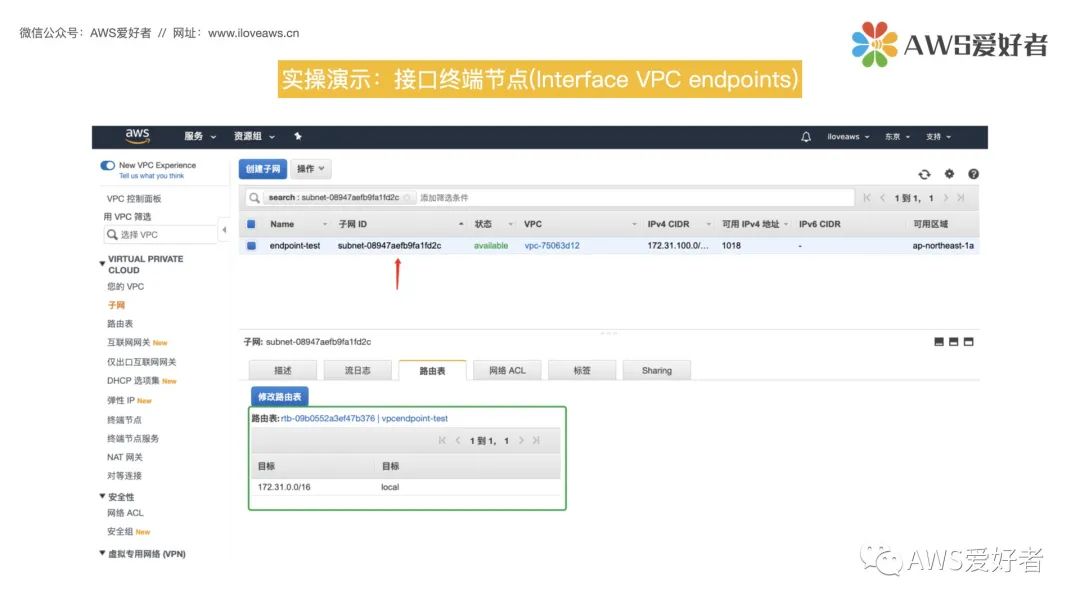The height and width of the screenshot is (608, 1080).
Task: Open the 东京 region selector
Action: click(897, 136)
